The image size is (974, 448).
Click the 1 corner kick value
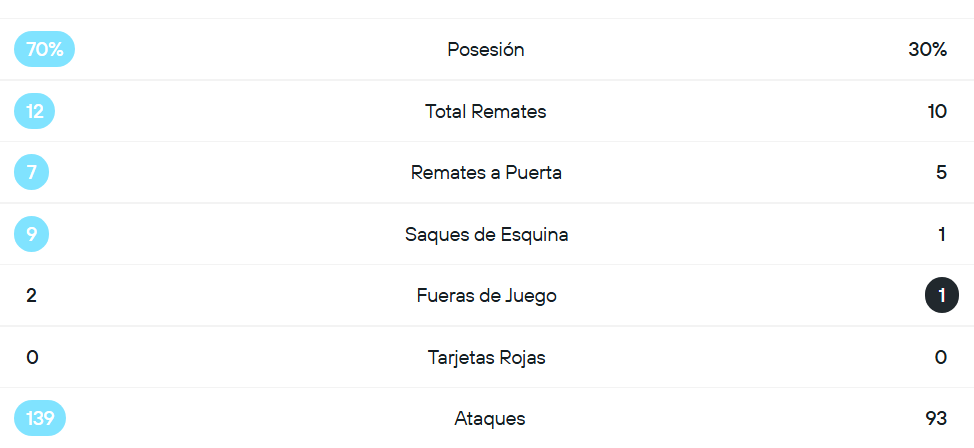942,235
